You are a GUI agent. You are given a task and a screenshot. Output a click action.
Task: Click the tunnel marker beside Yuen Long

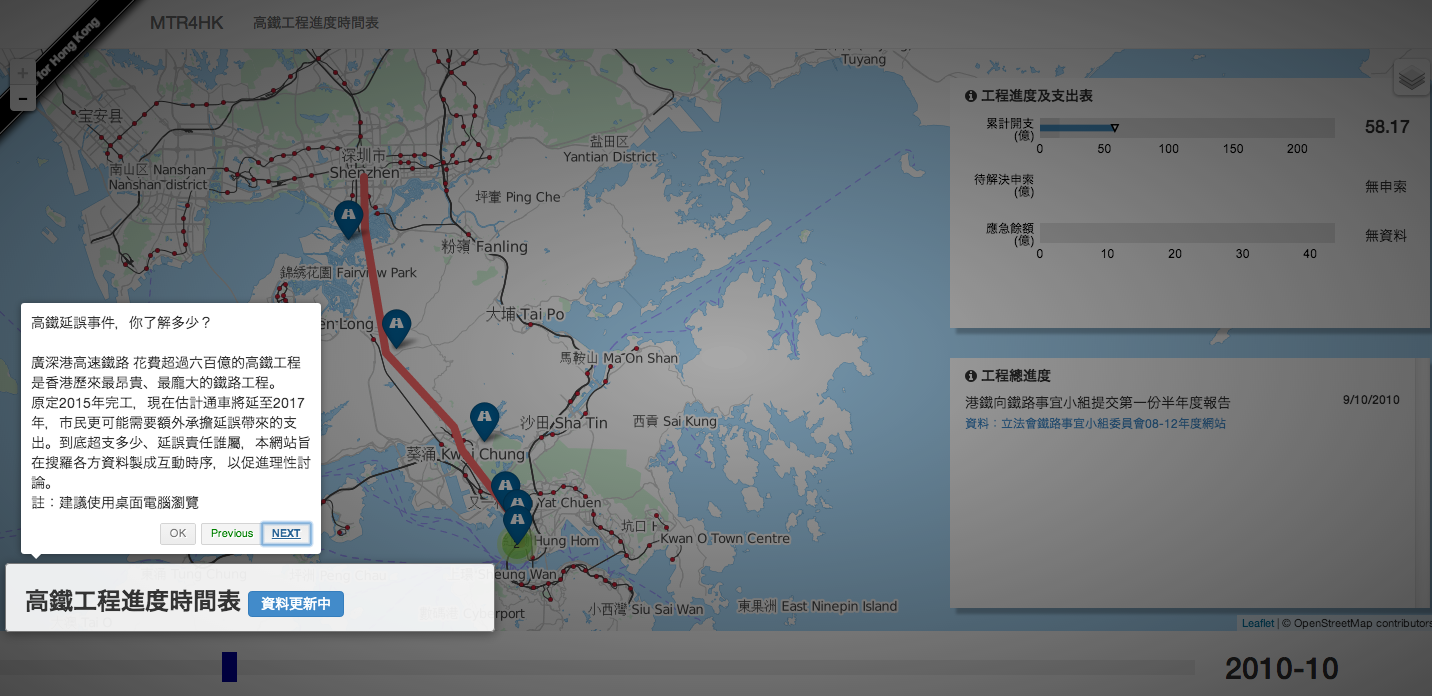pos(397,328)
